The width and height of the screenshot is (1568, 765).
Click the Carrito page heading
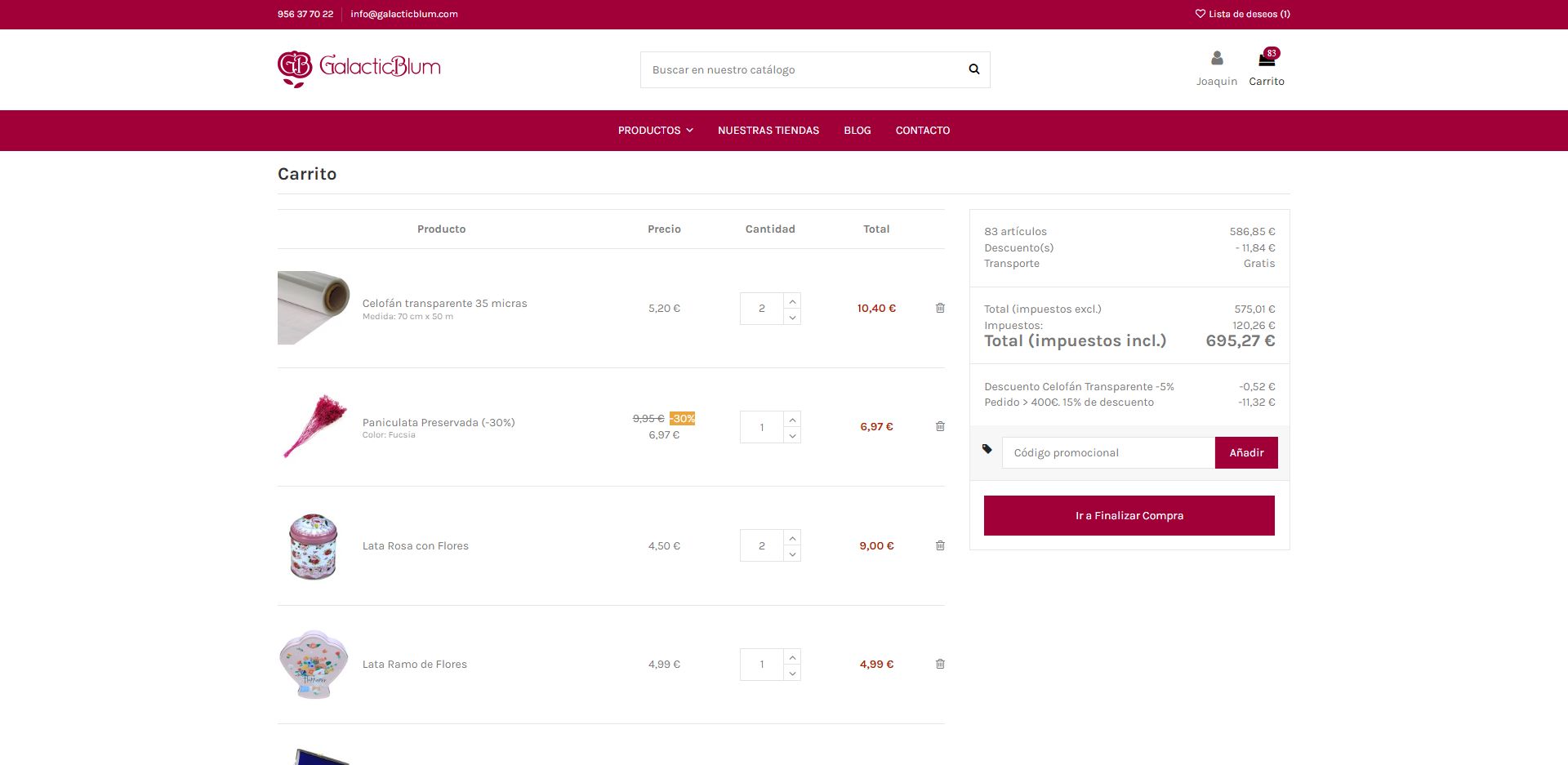tap(307, 173)
